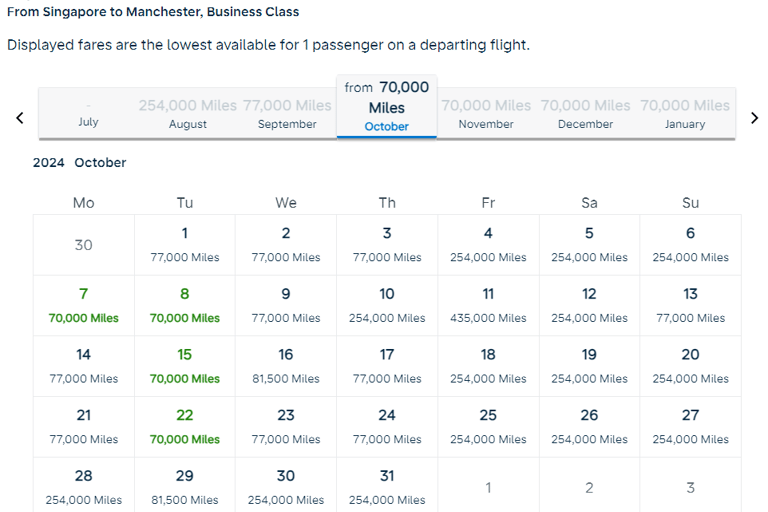Screen dimensions: 768x512
Task: Click the July month tab
Action: pyautogui.click(x=88, y=113)
